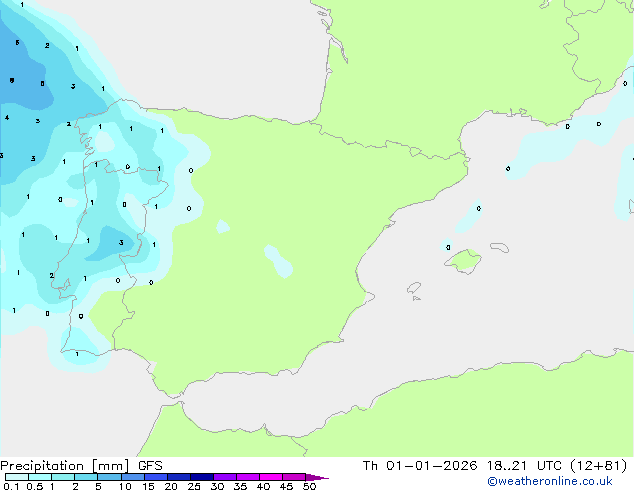Click the 'Th 01-01-2026' date text

coord(420,466)
